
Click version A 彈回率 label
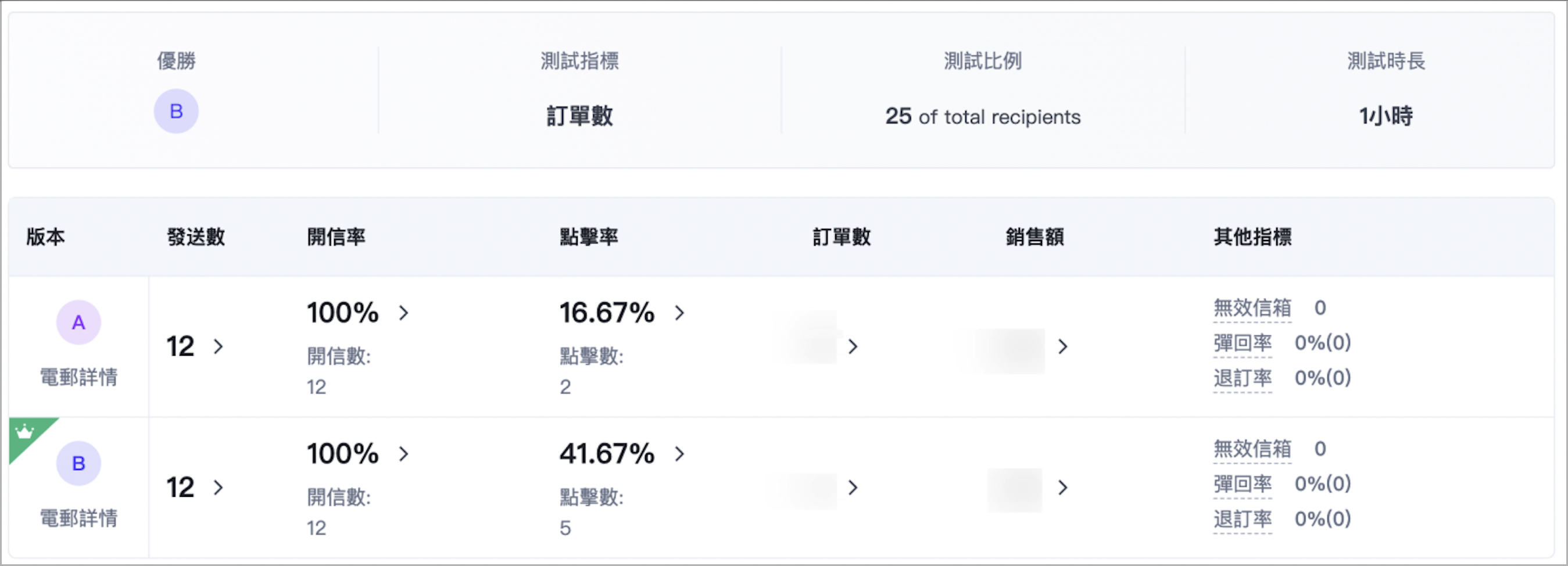pyautogui.click(x=1243, y=343)
